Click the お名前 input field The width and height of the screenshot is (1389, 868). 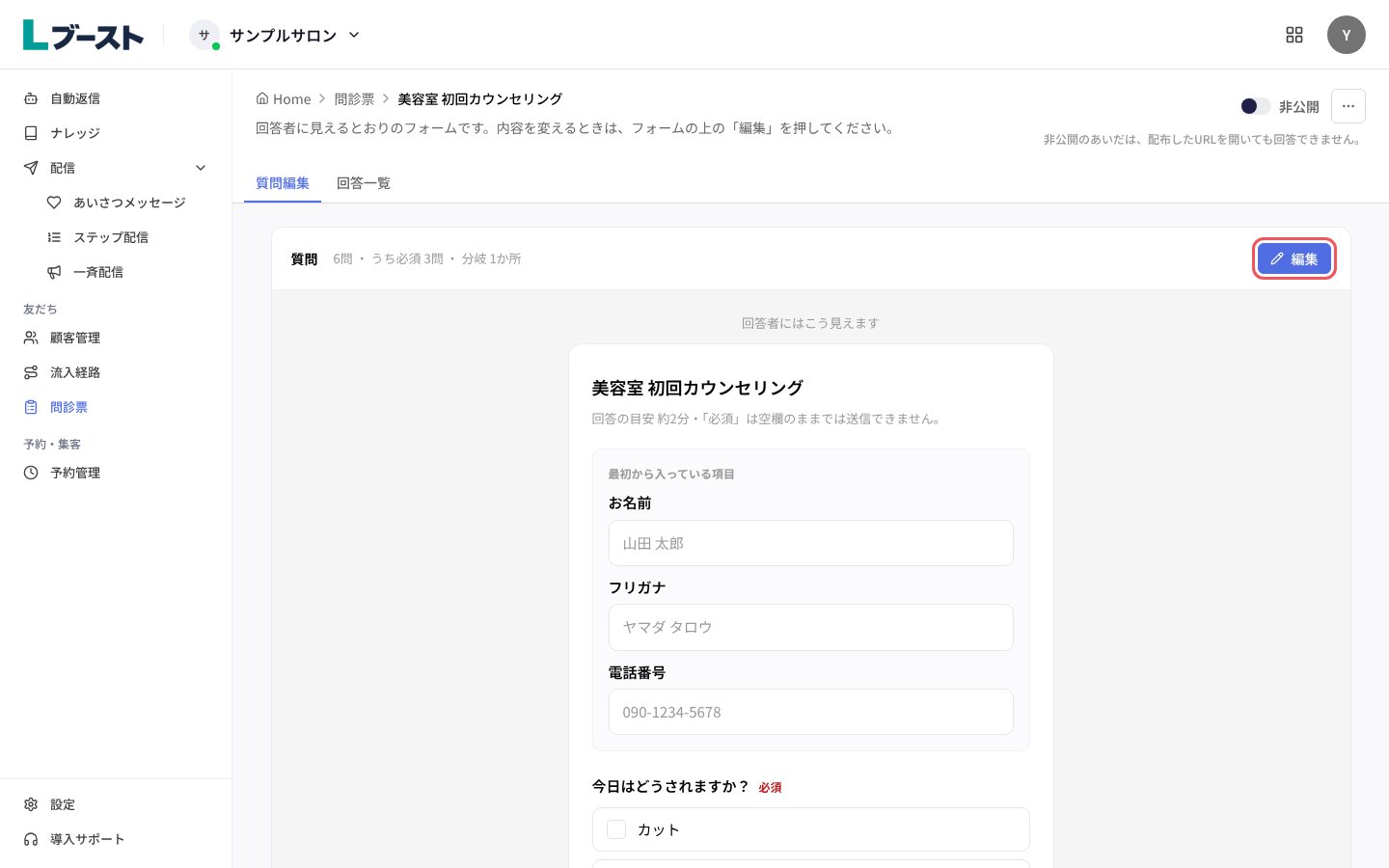point(811,543)
